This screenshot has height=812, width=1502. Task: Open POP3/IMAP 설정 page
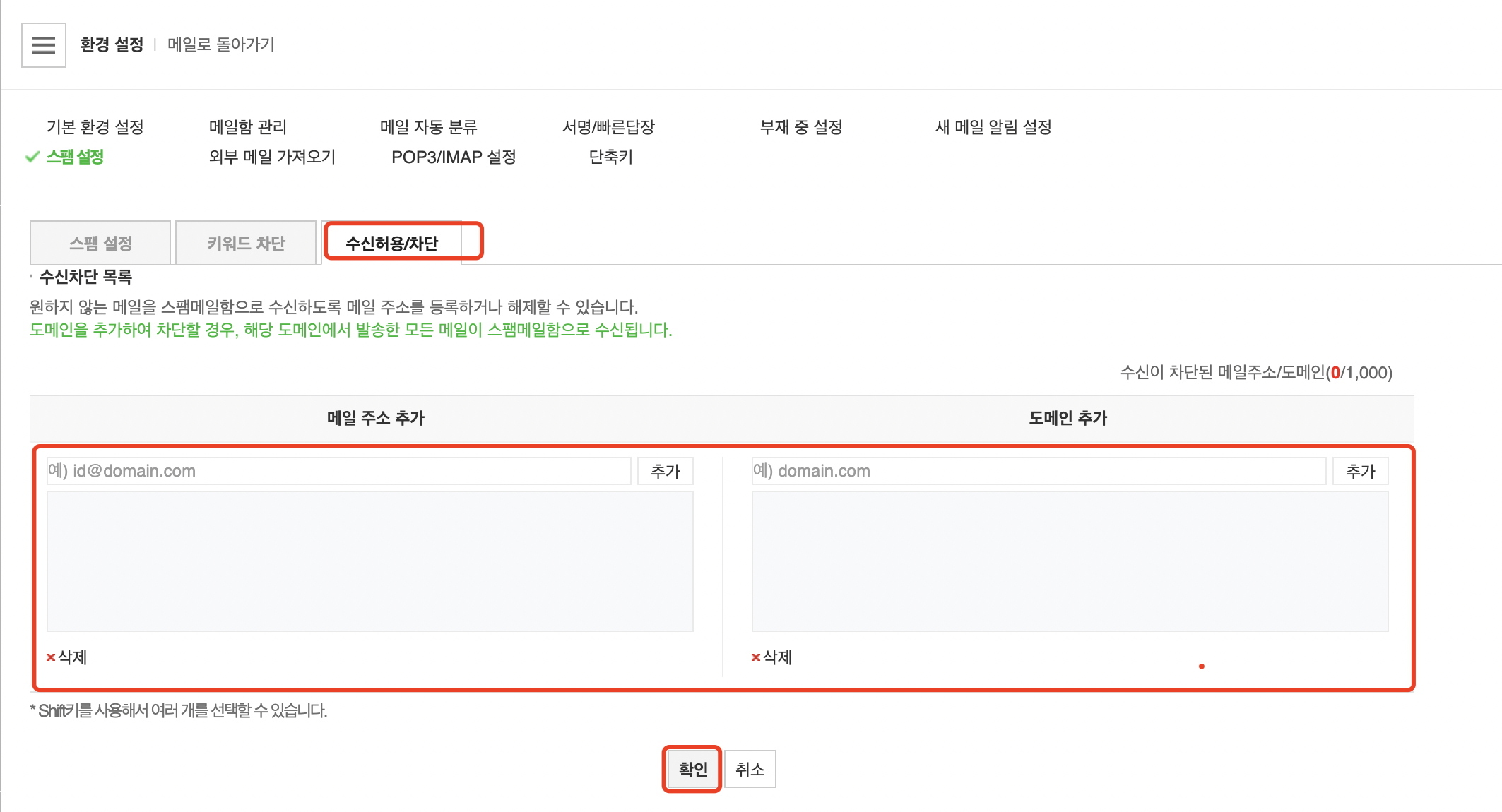tap(454, 157)
